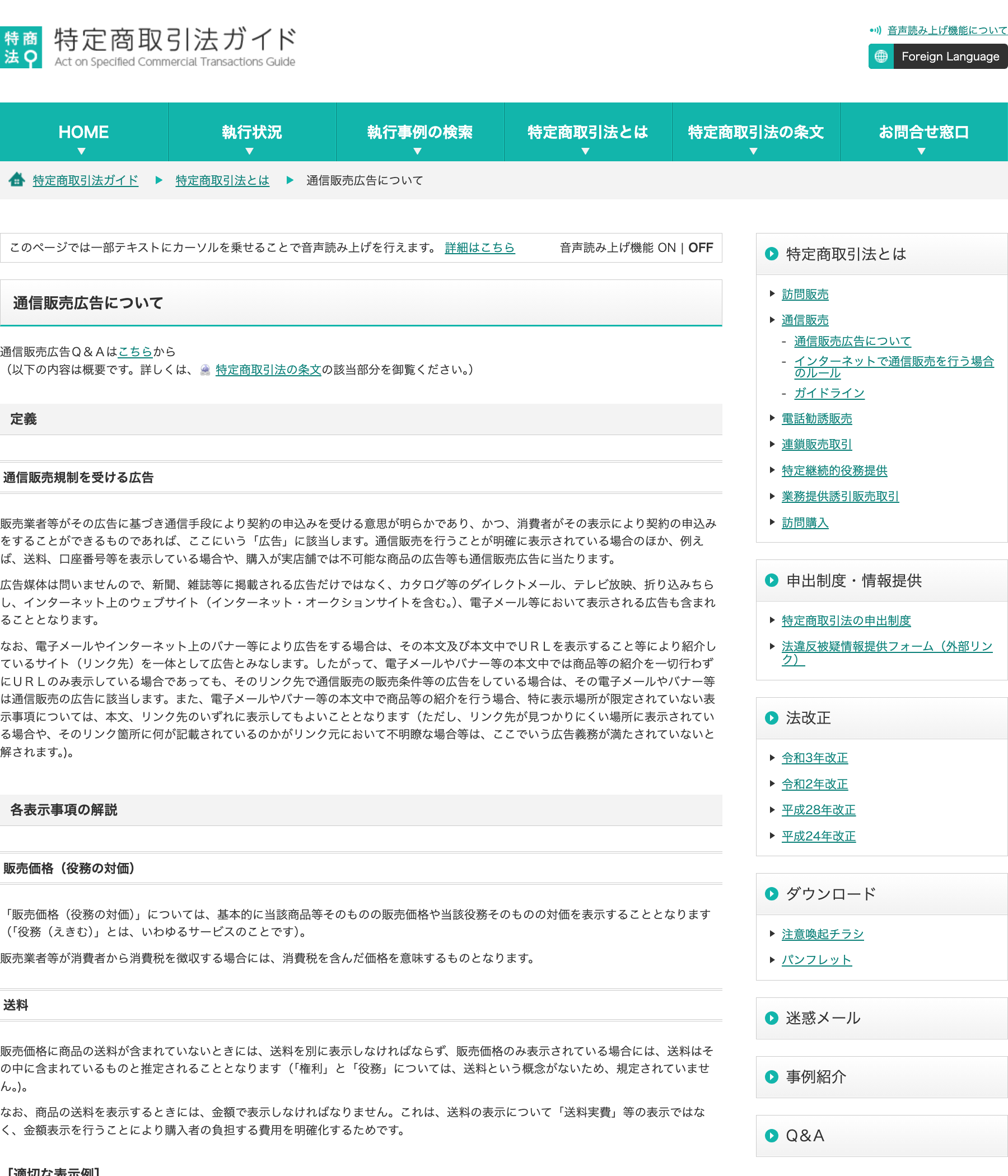Click the 特商法 site logo icon
Image resolution: width=1008 pixels, height=1176 pixels.
click(x=21, y=47)
